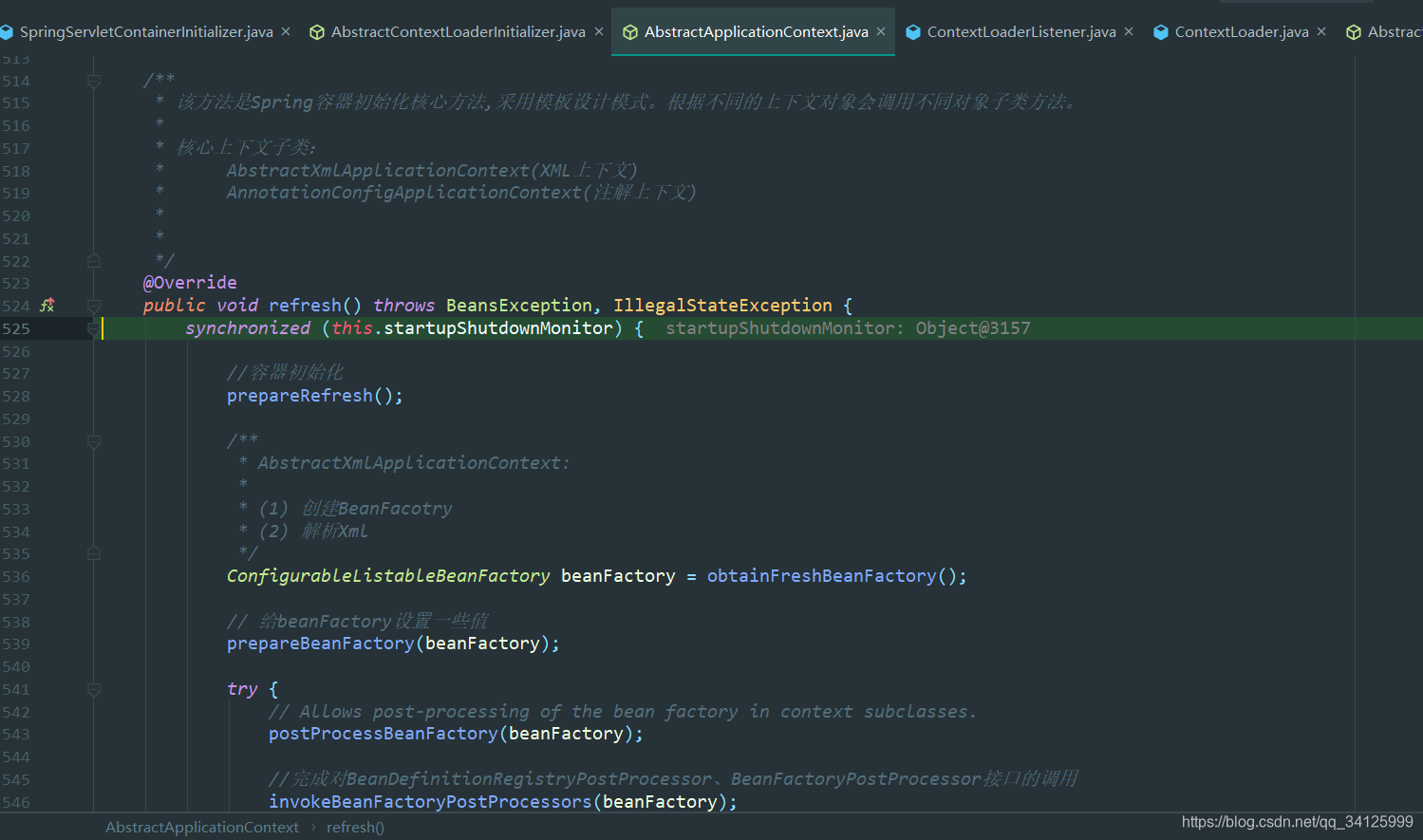This screenshot has width=1423, height=840.
Task: Click the startupShutdownMonitor inline debug value
Action: coord(848,328)
